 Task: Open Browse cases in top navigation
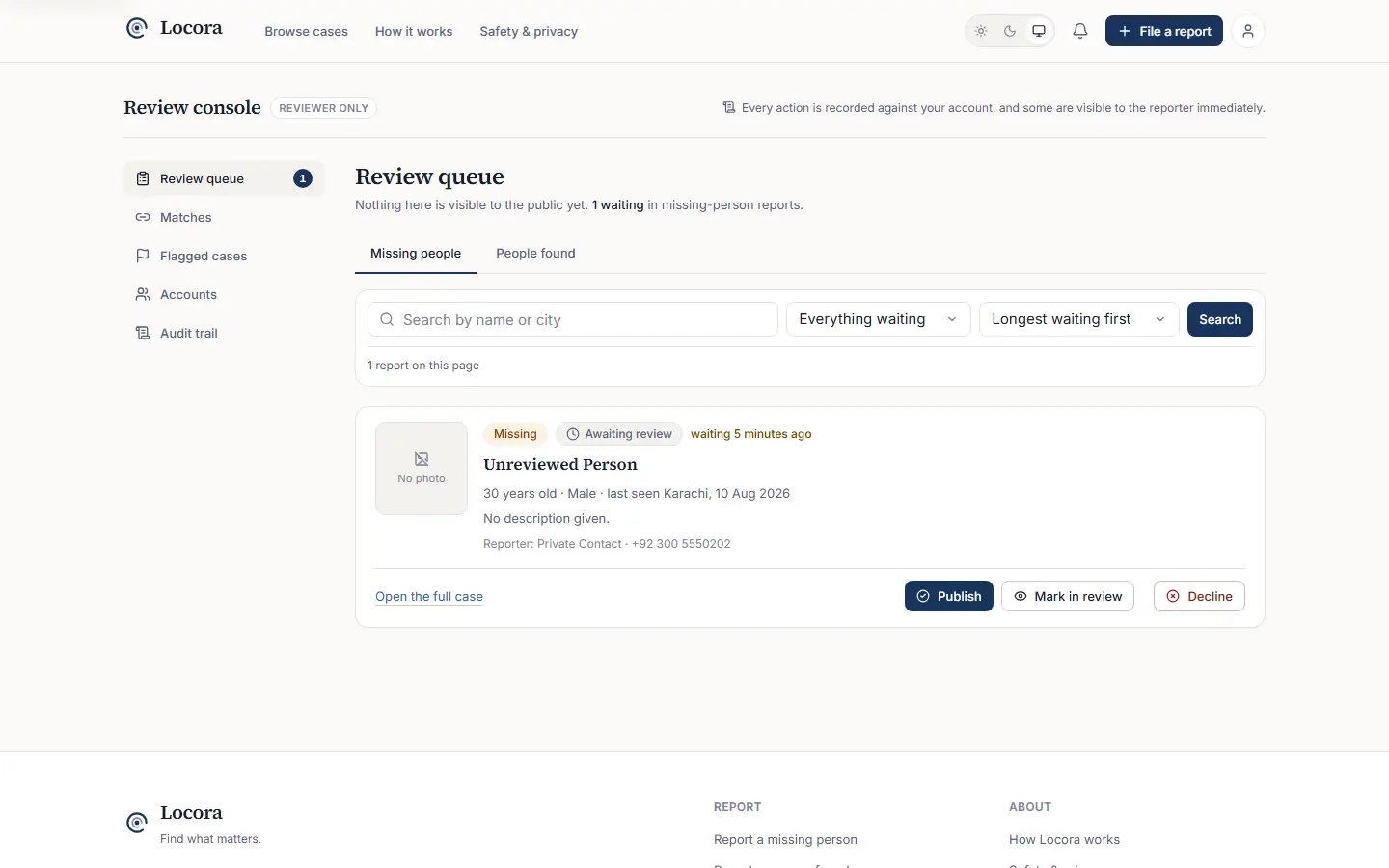tap(306, 31)
